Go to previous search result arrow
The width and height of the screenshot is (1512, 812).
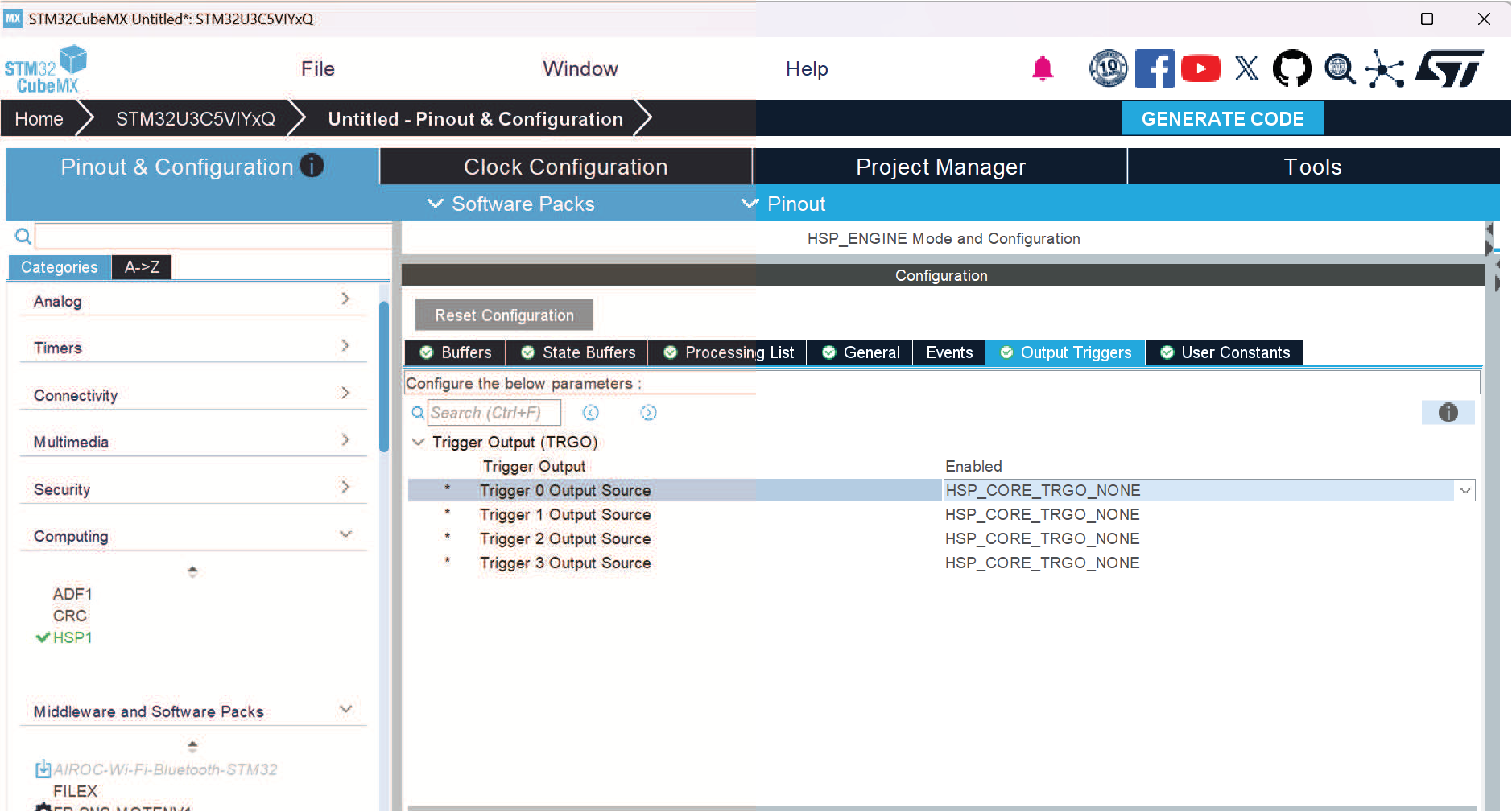(x=591, y=413)
